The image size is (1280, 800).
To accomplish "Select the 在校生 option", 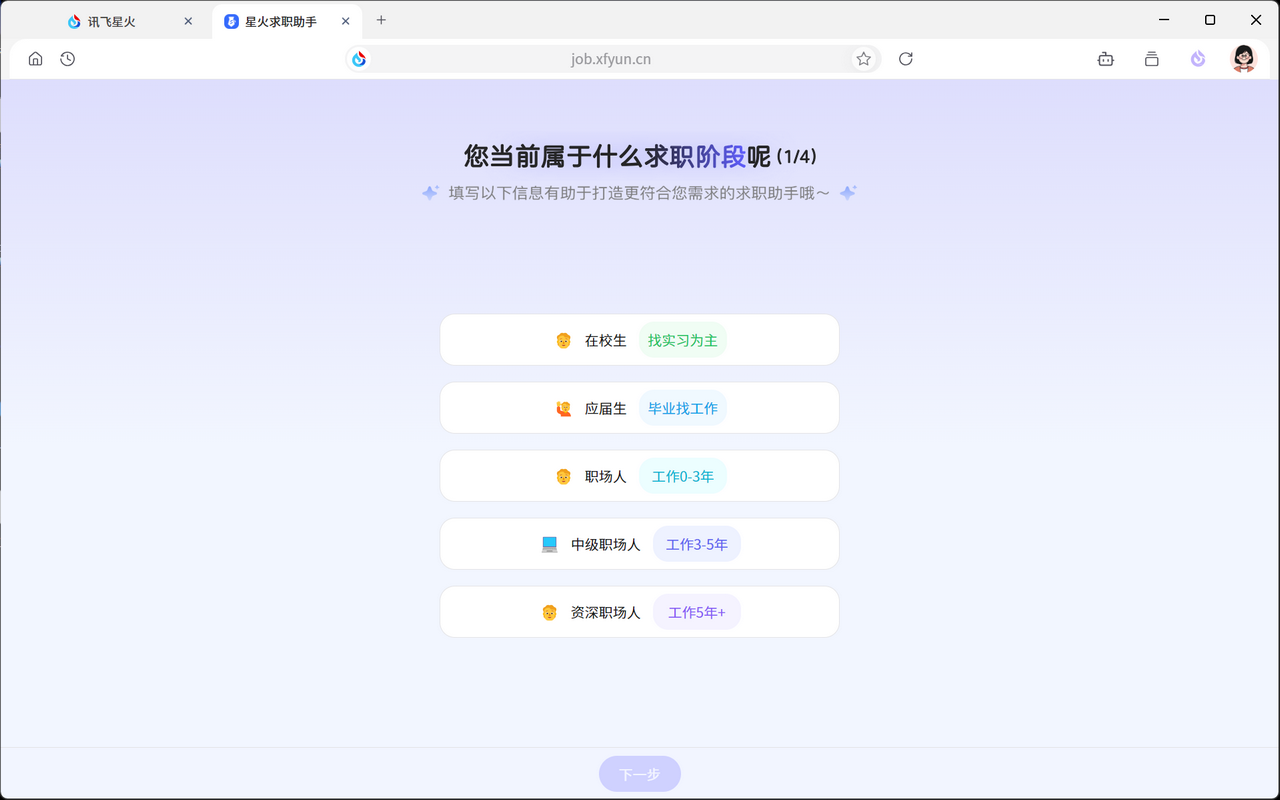I will coord(639,339).
